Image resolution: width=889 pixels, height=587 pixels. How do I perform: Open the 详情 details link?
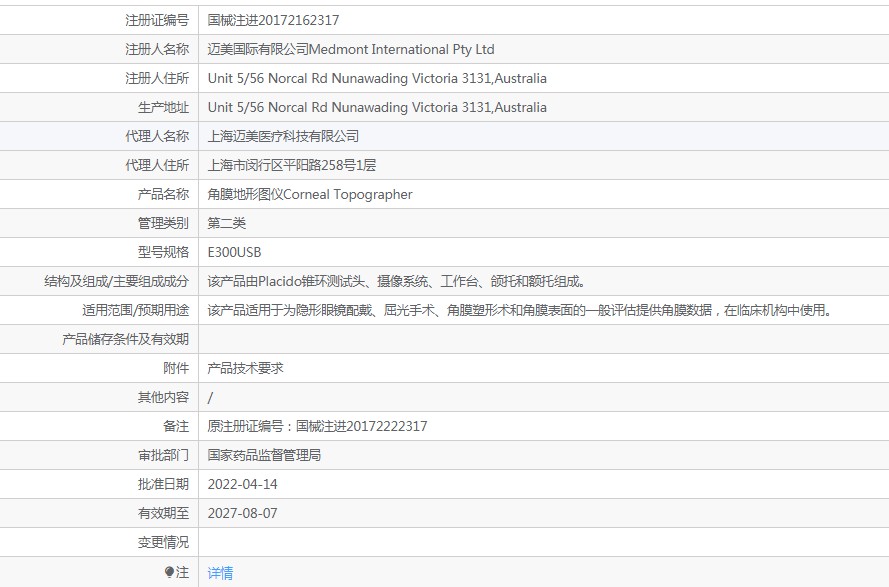click(x=220, y=573)
